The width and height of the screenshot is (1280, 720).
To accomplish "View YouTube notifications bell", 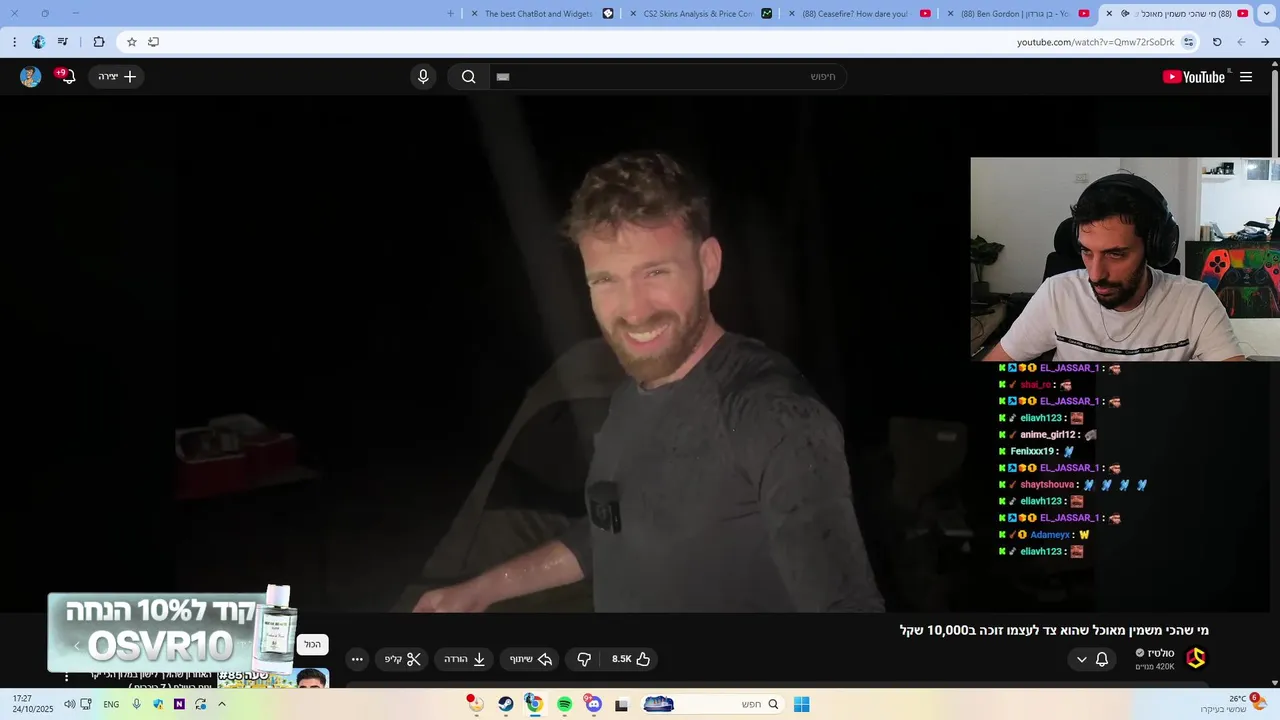I will (66, 76).
